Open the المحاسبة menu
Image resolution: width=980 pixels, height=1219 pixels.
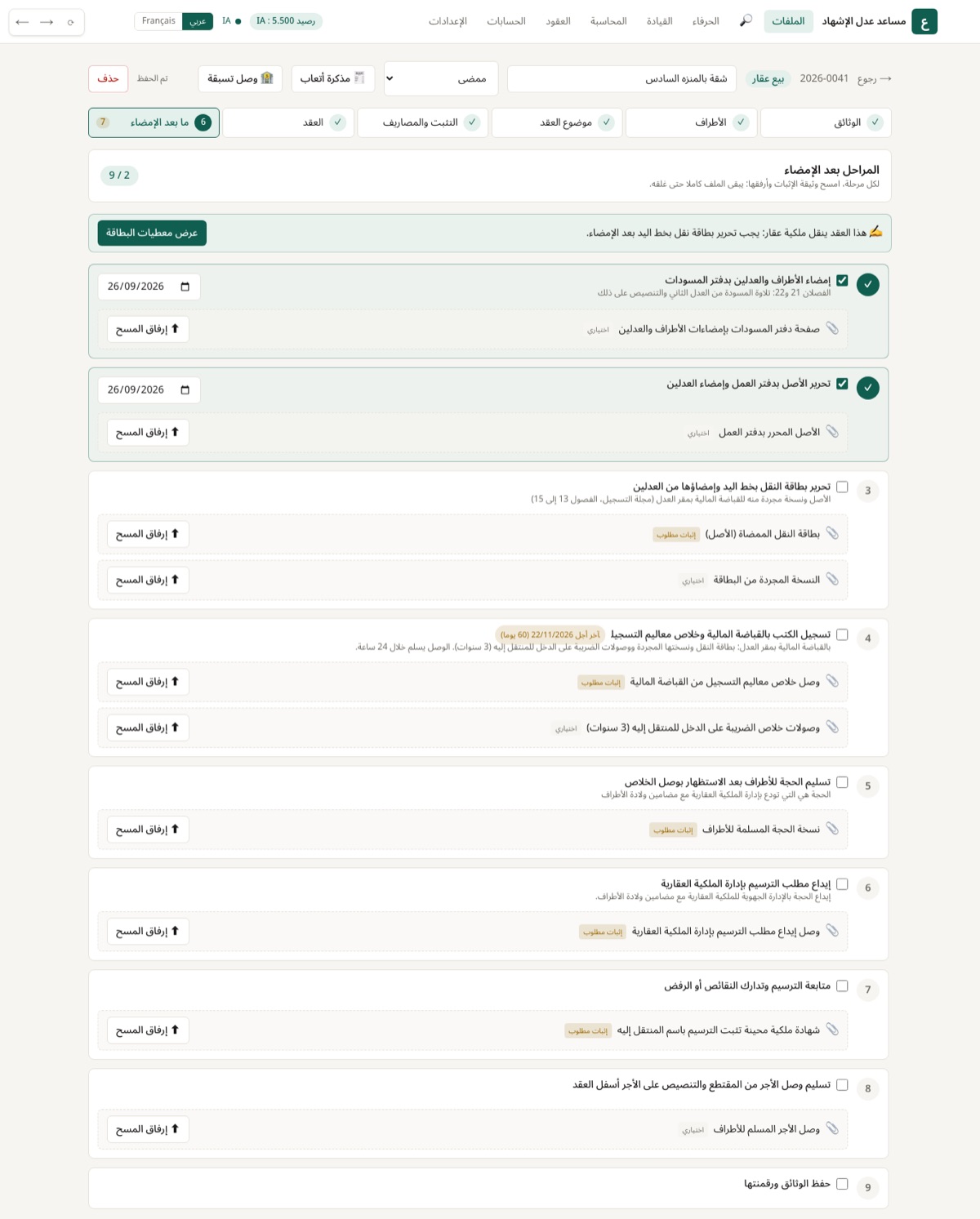coord(608,21)
